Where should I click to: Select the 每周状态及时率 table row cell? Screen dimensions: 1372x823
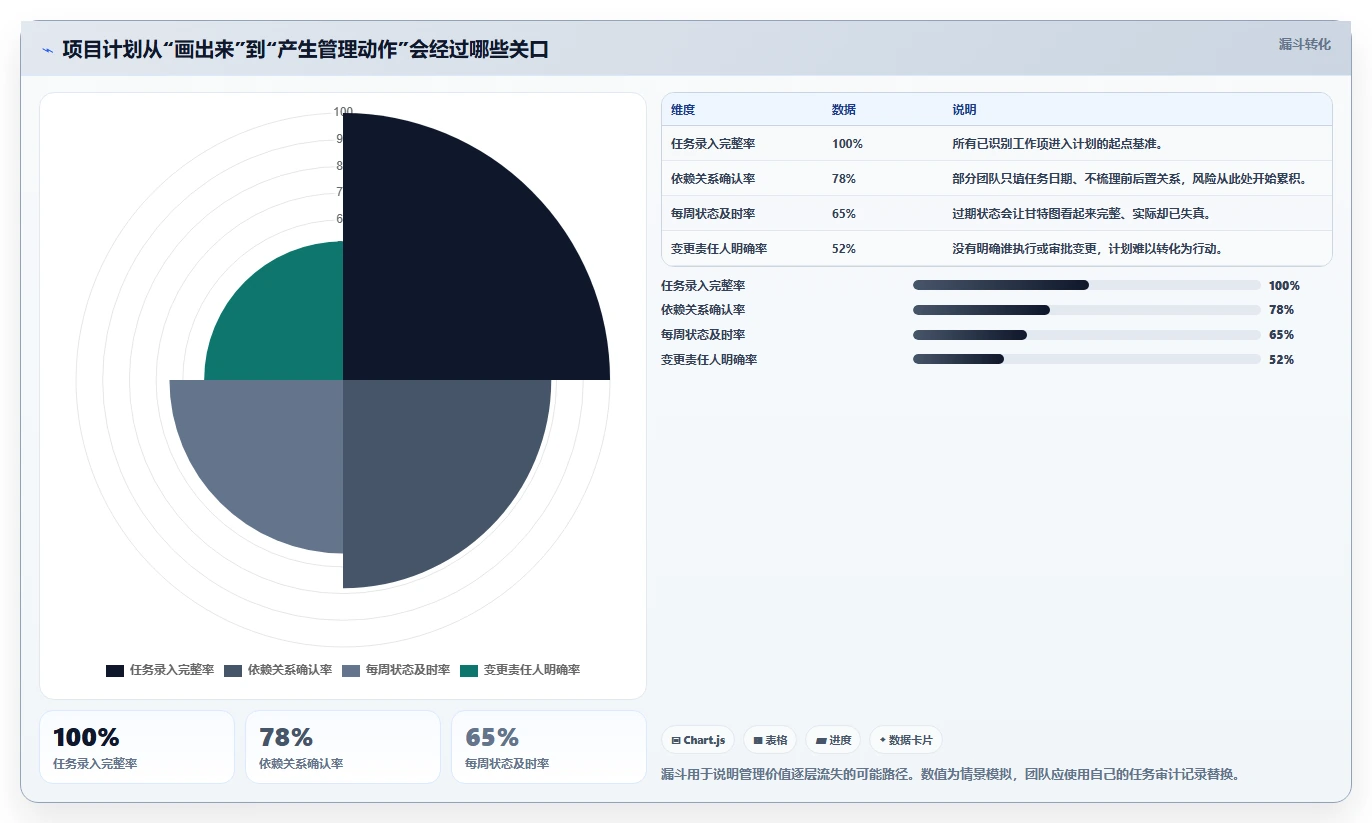tap(713, 214)
